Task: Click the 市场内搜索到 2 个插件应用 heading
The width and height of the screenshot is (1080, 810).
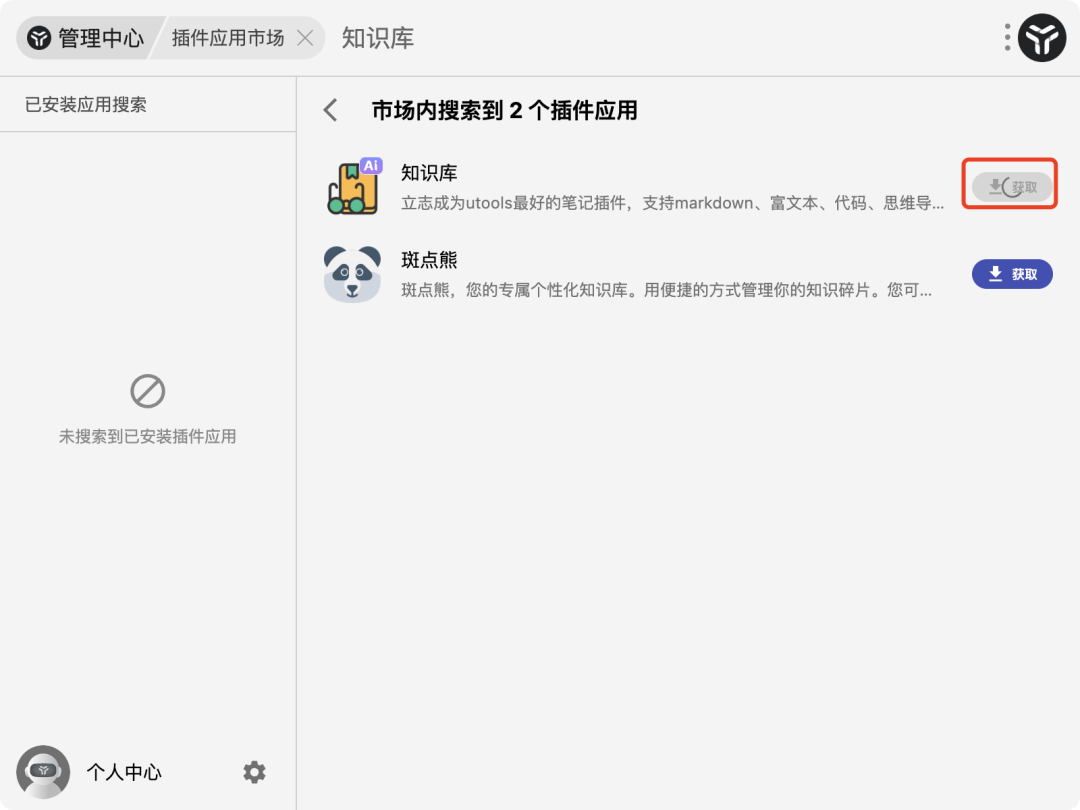Action: 505,110
